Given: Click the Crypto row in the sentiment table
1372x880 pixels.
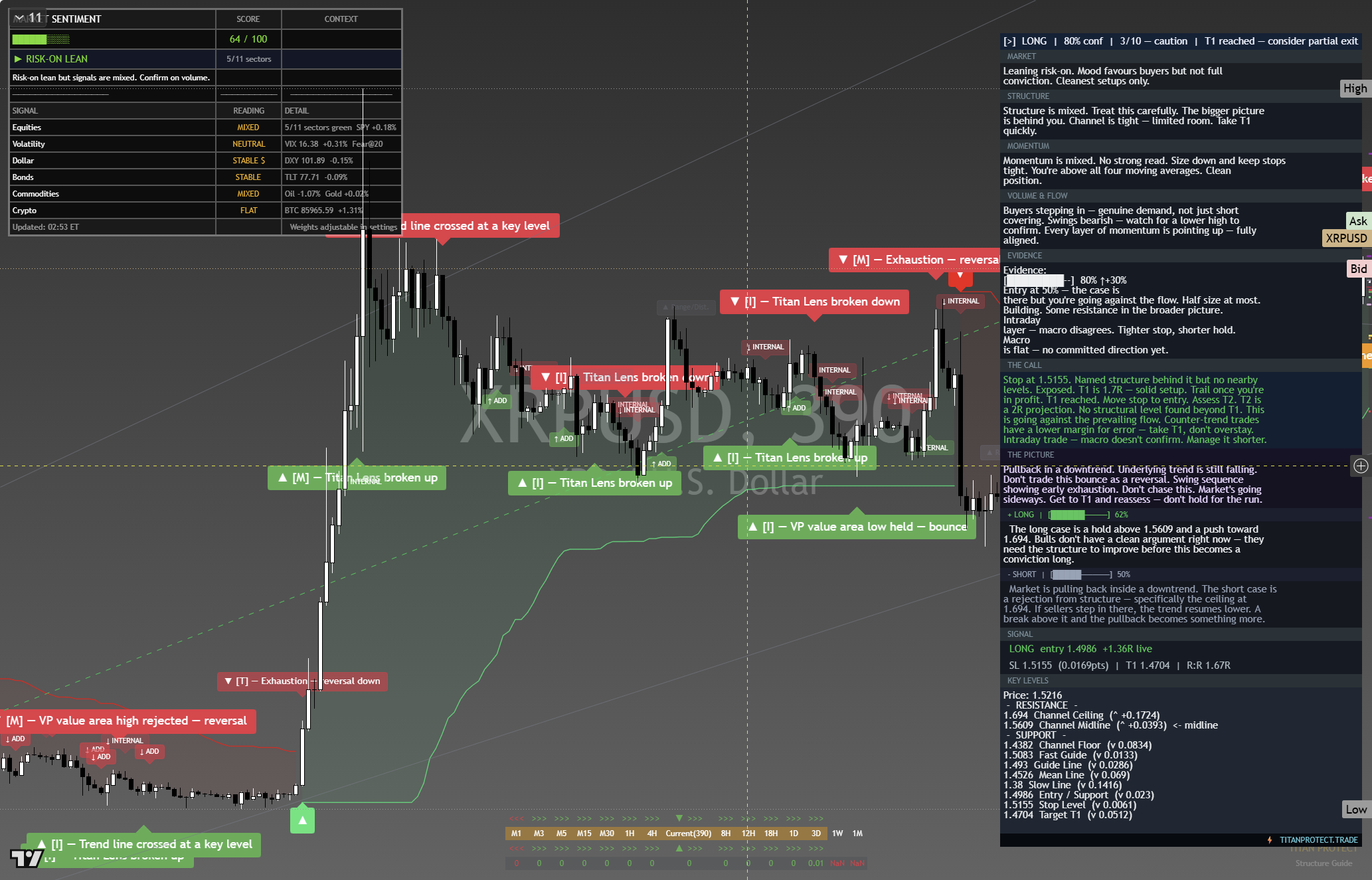Looking at the screenshot, I should coord(205,211).
